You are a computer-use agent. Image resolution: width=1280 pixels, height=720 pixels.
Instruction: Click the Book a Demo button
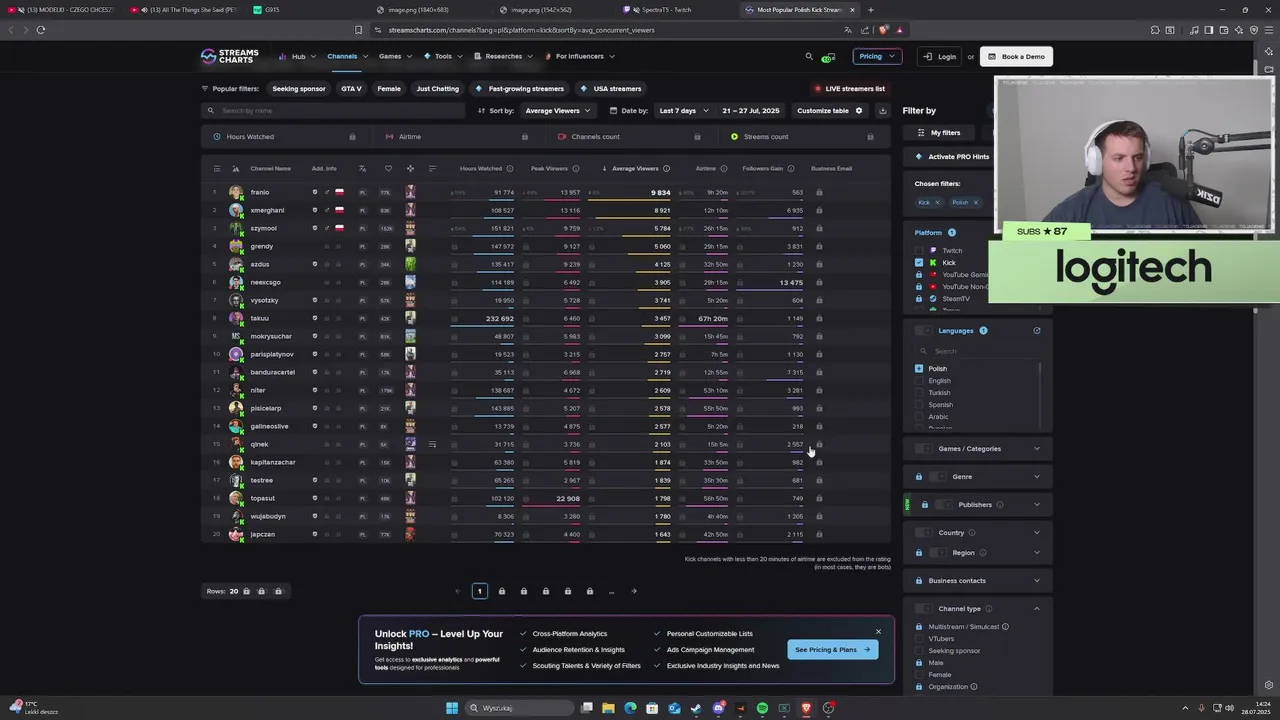[1017, 56]
